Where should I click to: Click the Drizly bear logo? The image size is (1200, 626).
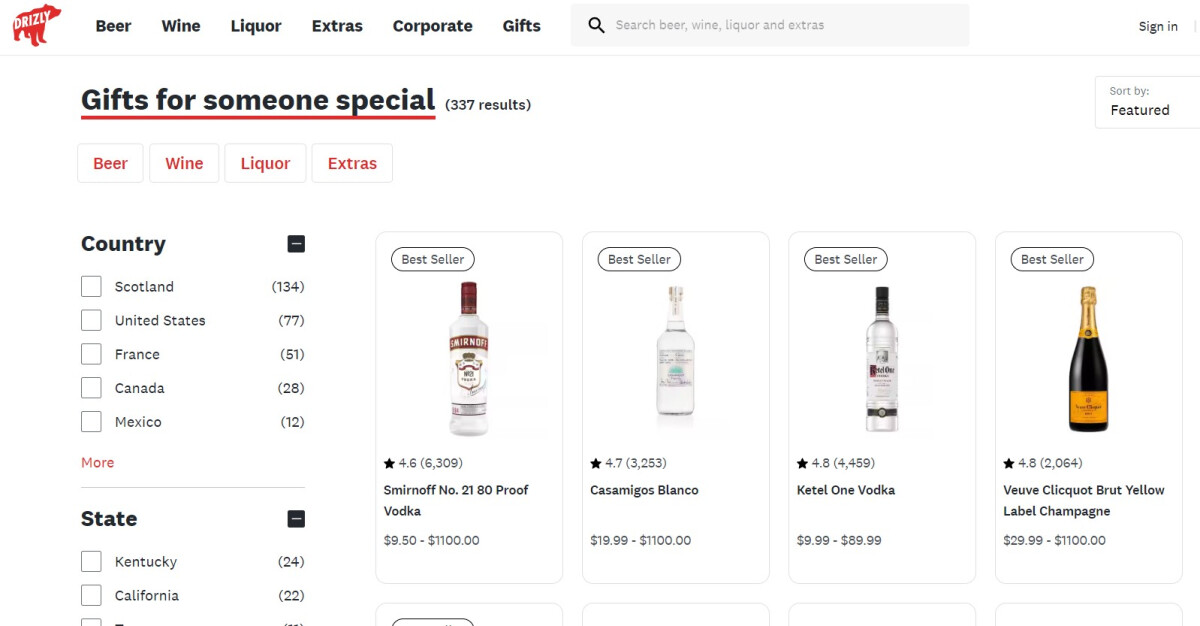pyautogui.click(x=37, y=25)
